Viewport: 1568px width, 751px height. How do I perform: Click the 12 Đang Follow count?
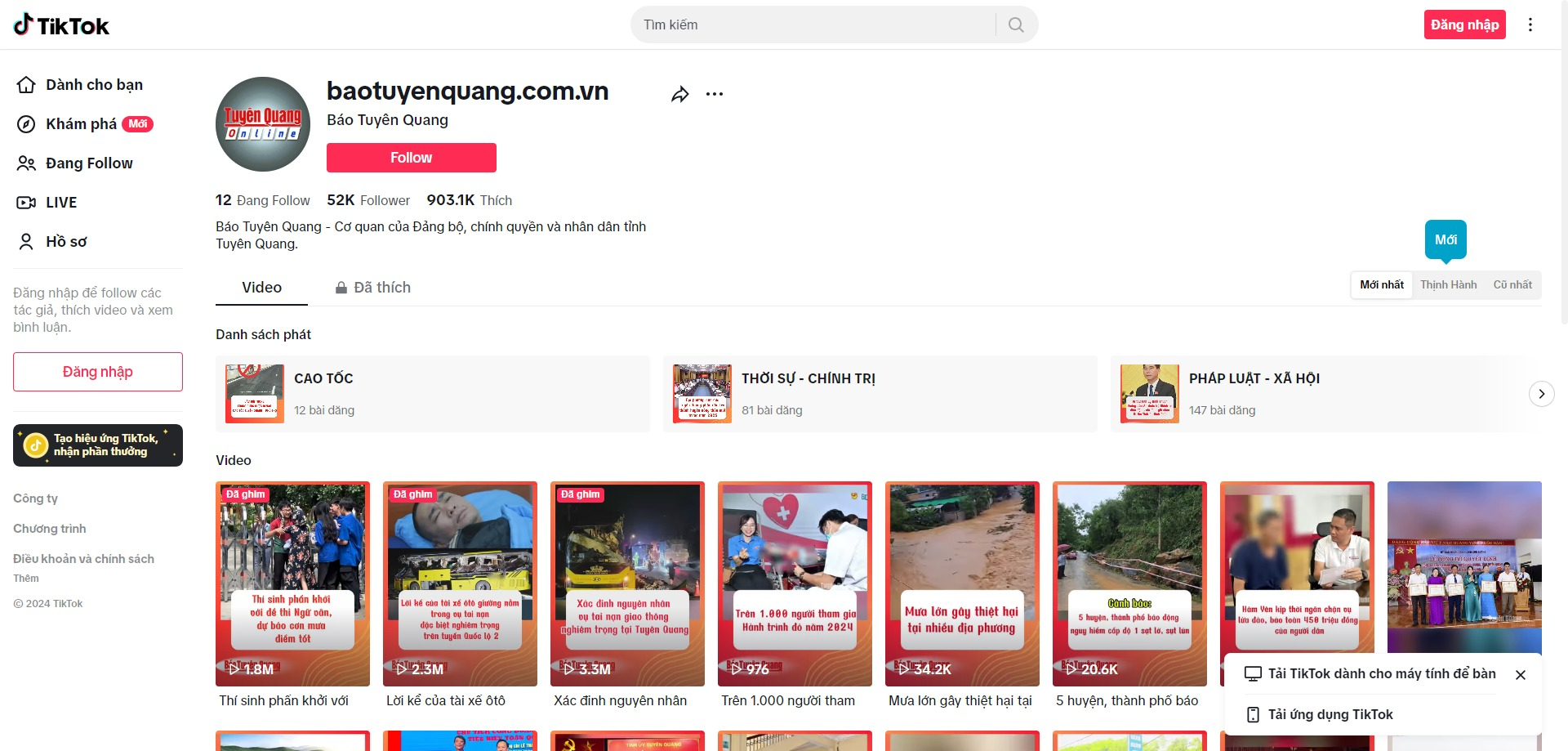tap(262, 200)
